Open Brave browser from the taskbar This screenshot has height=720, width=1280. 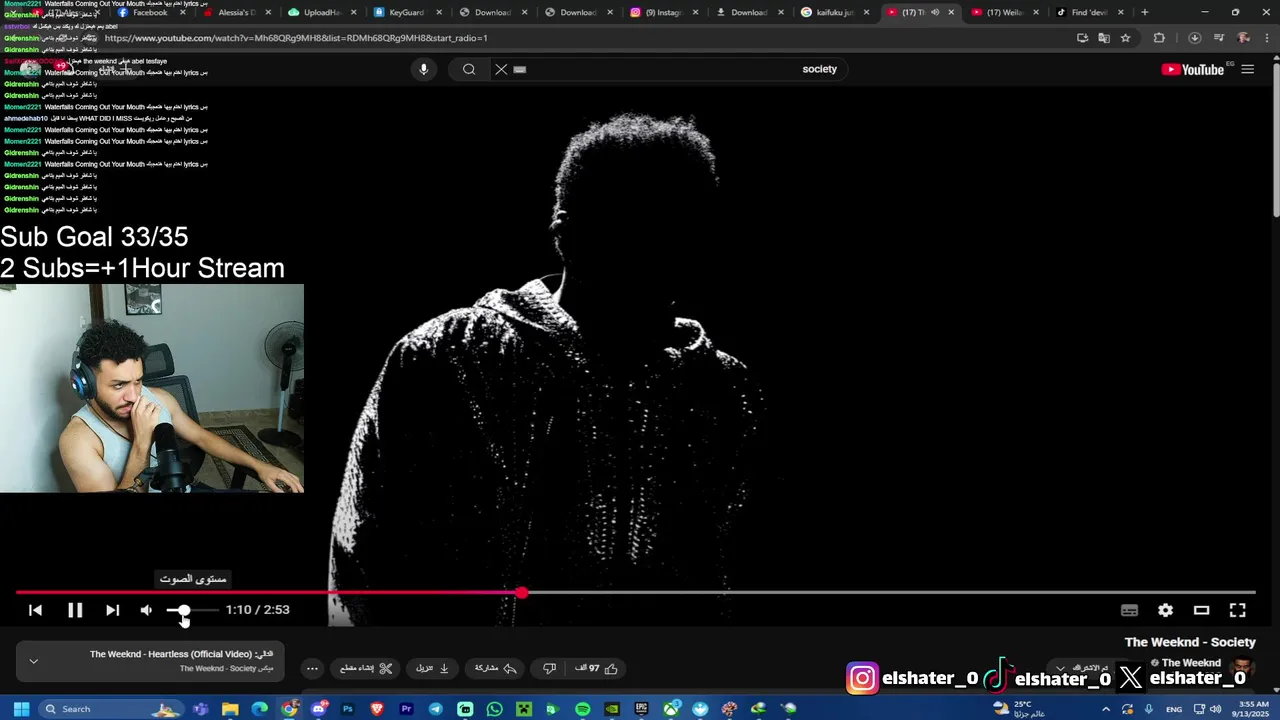pyautogui.click(x=377, y=708)
